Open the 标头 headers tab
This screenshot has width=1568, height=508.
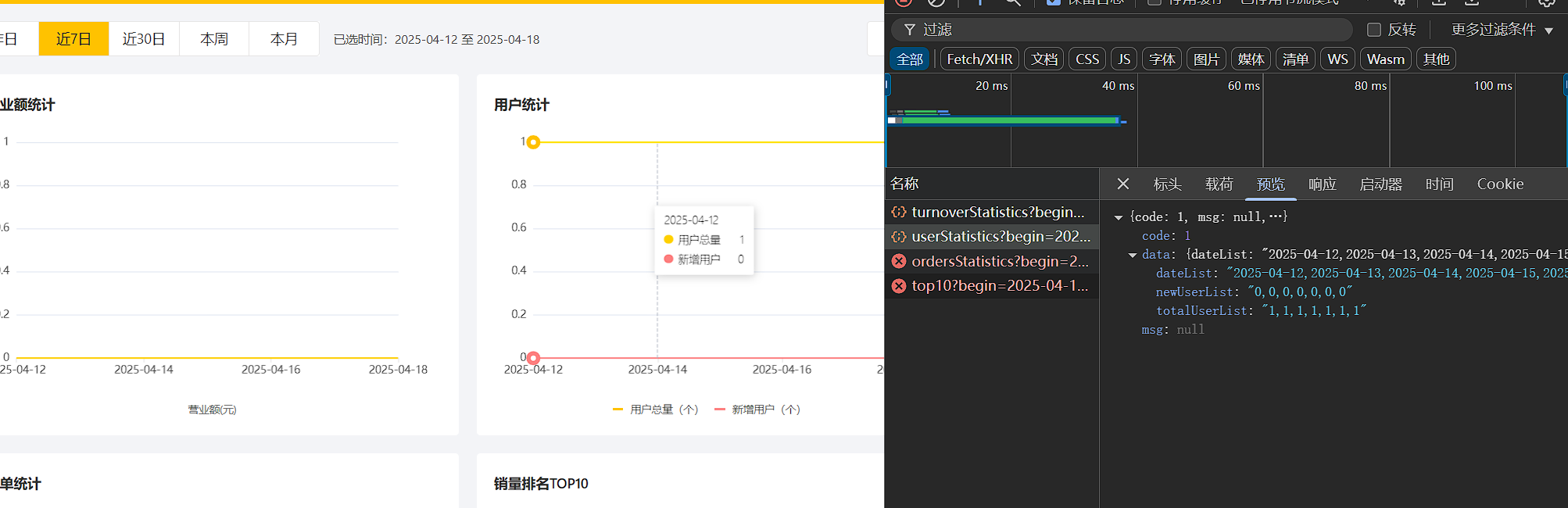[1167, 184]
